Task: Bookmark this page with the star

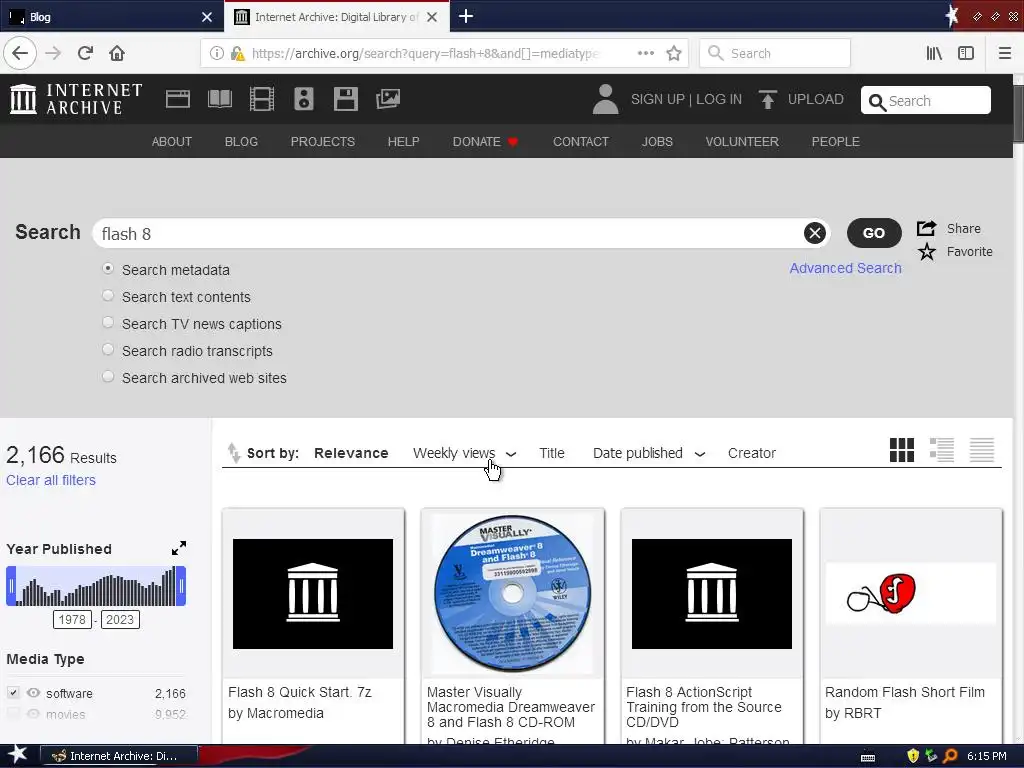Action: click(x=674, y=53)
